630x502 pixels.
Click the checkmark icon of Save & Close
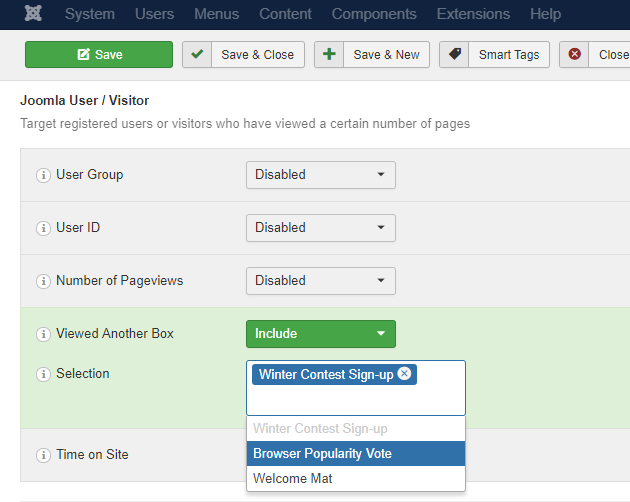pyautogui.click(x=197, y=54)
